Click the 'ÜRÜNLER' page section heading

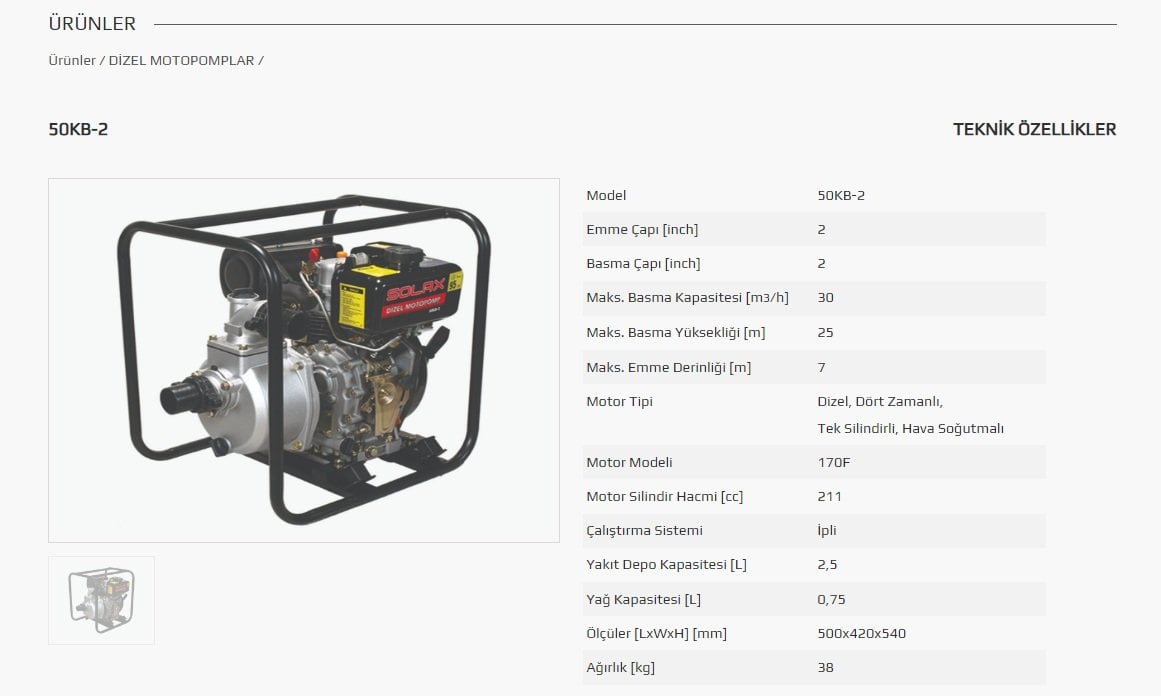[x=92, y=24]
